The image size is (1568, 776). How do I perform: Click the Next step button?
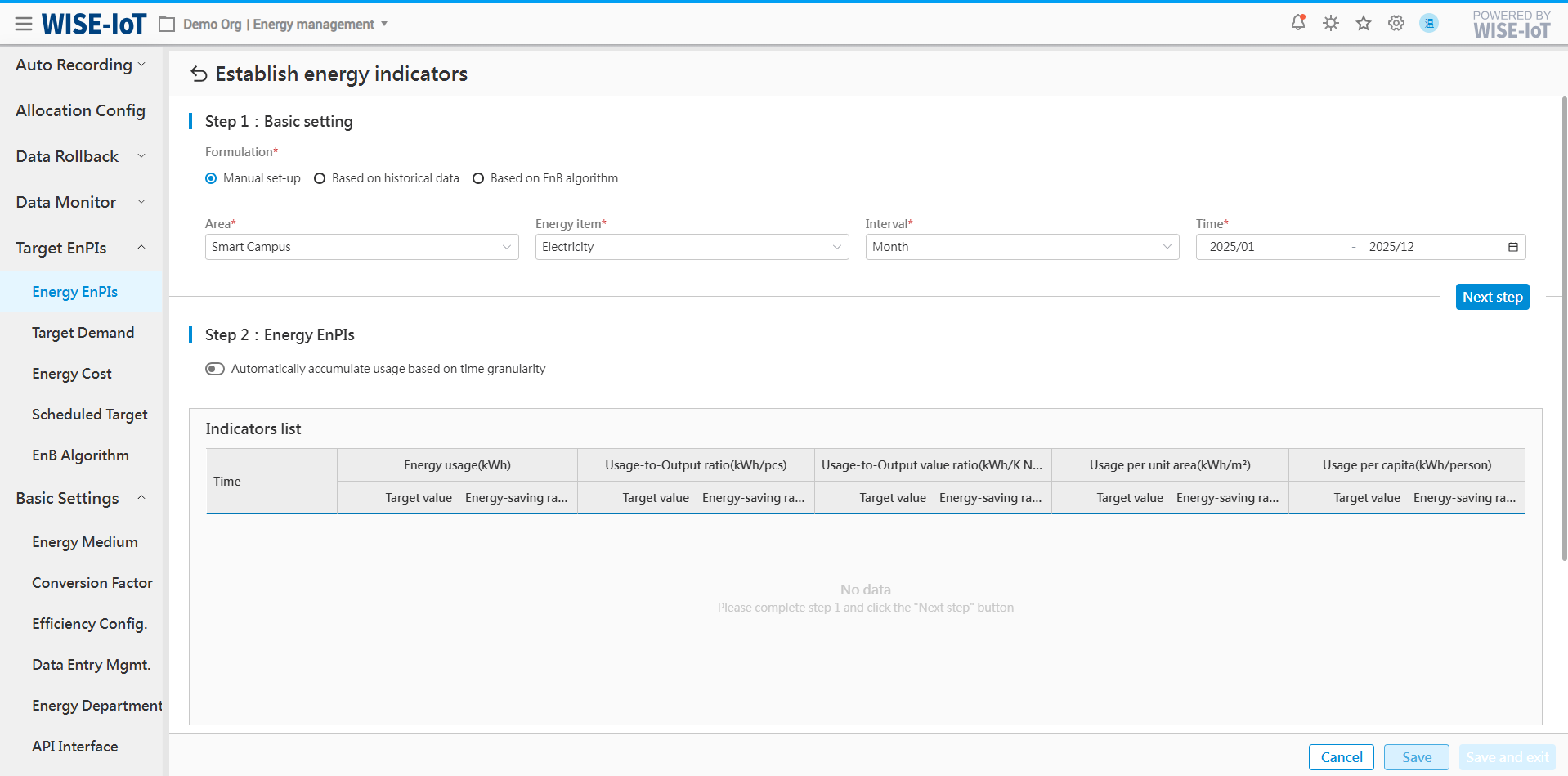click(1492, 297)
